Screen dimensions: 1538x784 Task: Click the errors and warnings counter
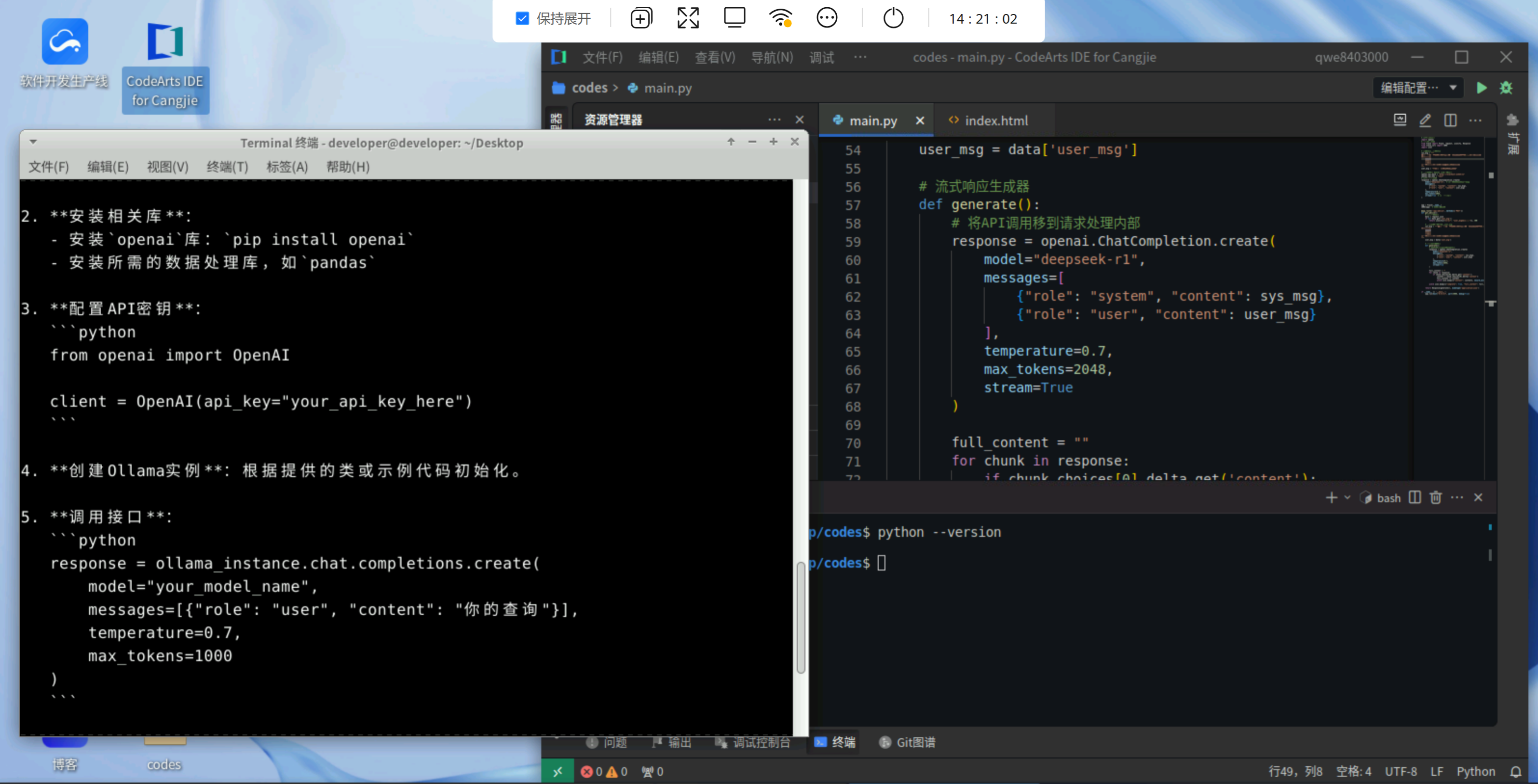tap(604, 771)
